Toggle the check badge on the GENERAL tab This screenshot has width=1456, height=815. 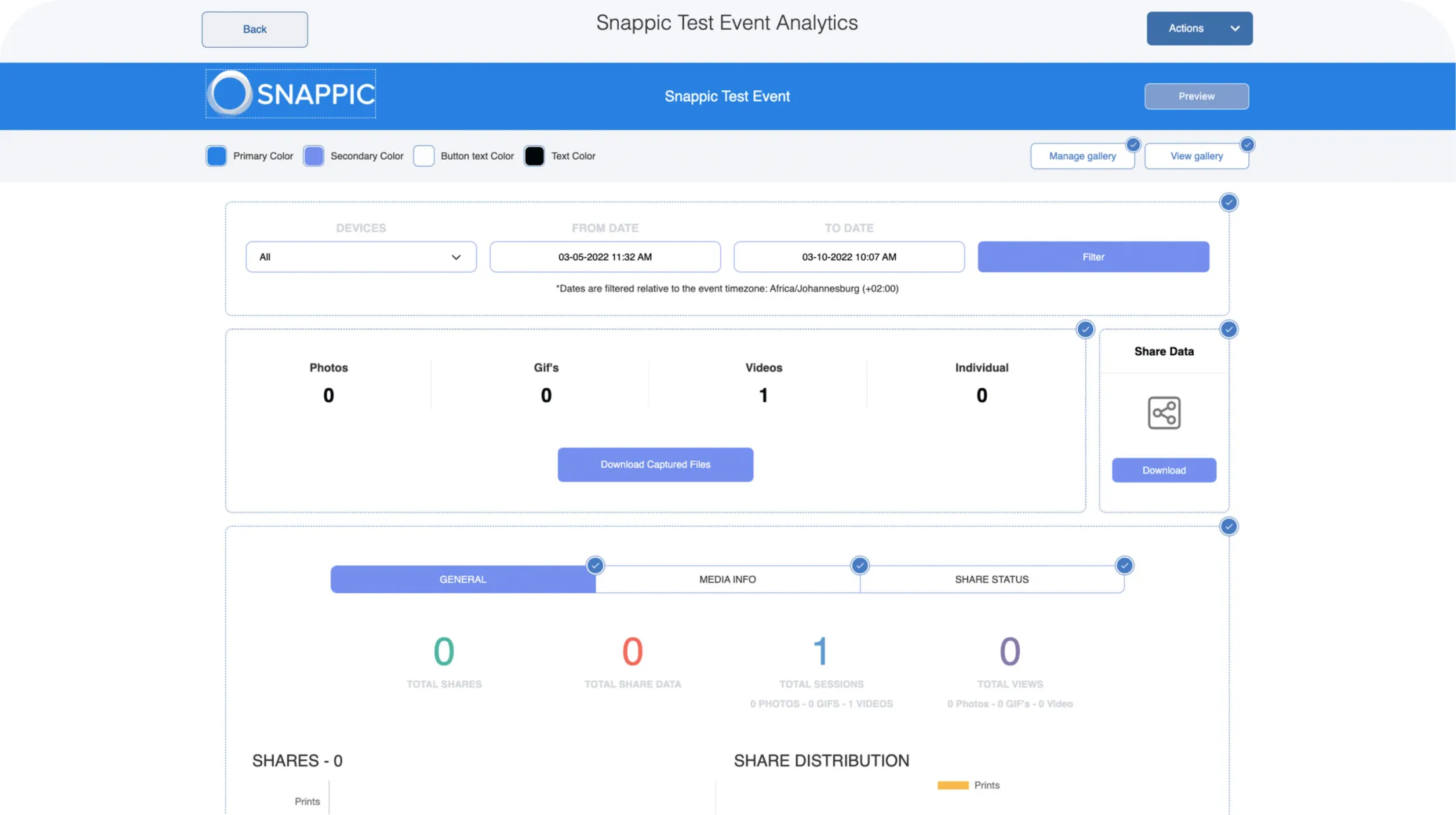595,566
